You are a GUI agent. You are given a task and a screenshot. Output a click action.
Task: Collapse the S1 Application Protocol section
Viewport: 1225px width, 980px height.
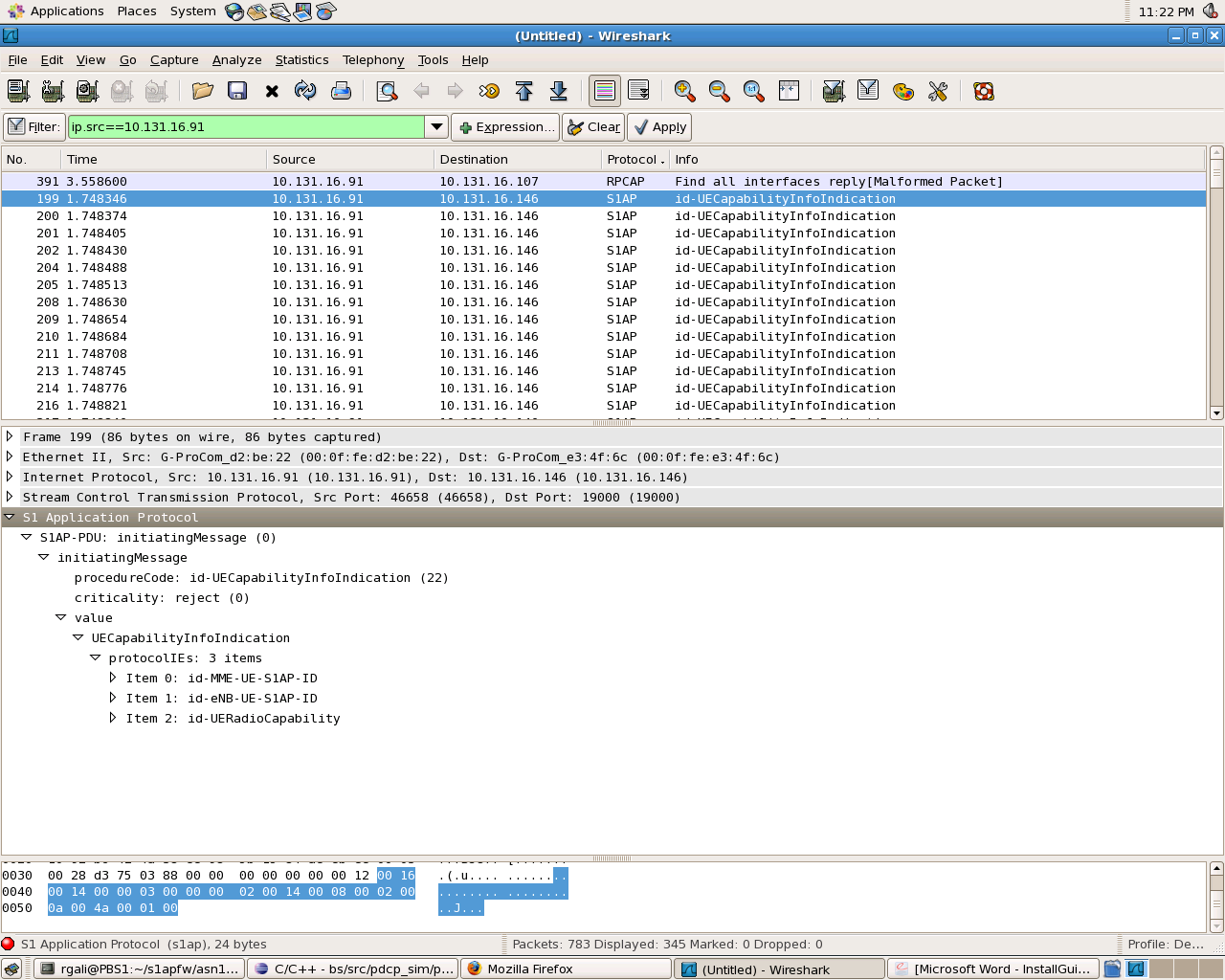coord(10,517)
